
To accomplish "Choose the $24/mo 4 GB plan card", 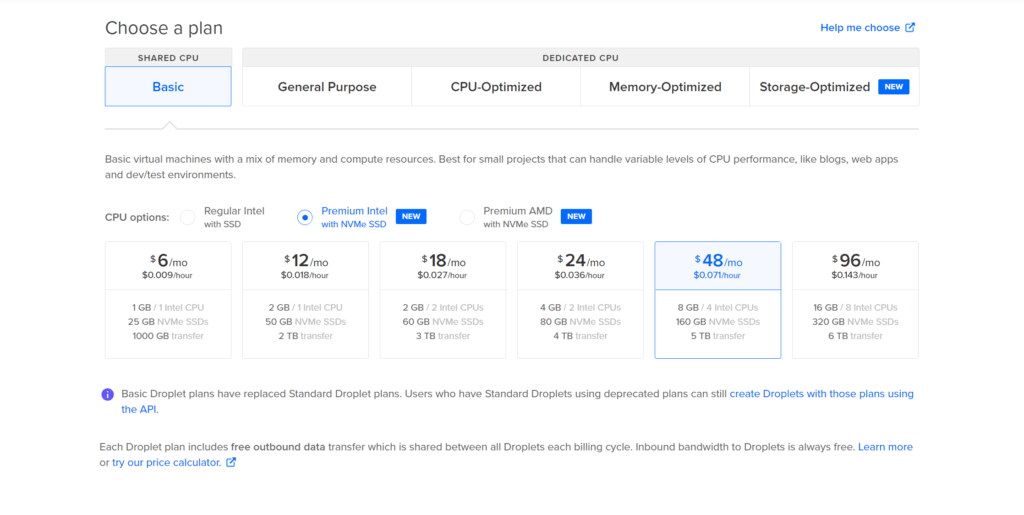I will tap(580, 299).
